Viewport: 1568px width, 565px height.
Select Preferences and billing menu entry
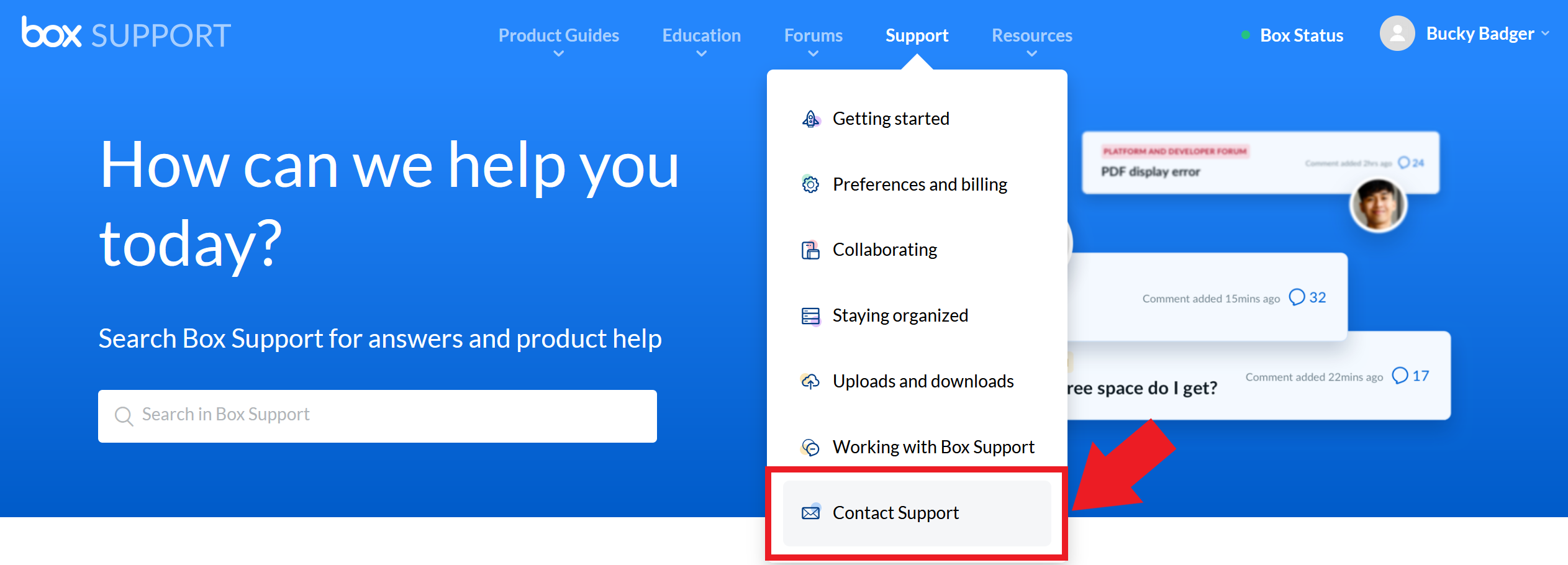917,184
